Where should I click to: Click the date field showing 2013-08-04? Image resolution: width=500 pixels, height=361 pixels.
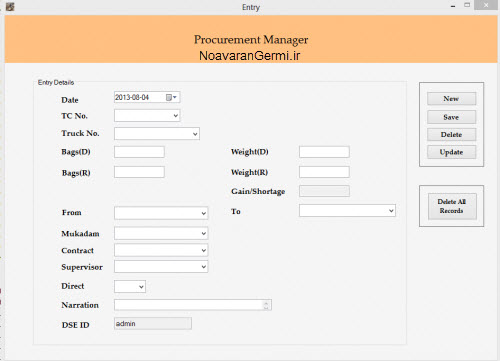pos(147,97)
